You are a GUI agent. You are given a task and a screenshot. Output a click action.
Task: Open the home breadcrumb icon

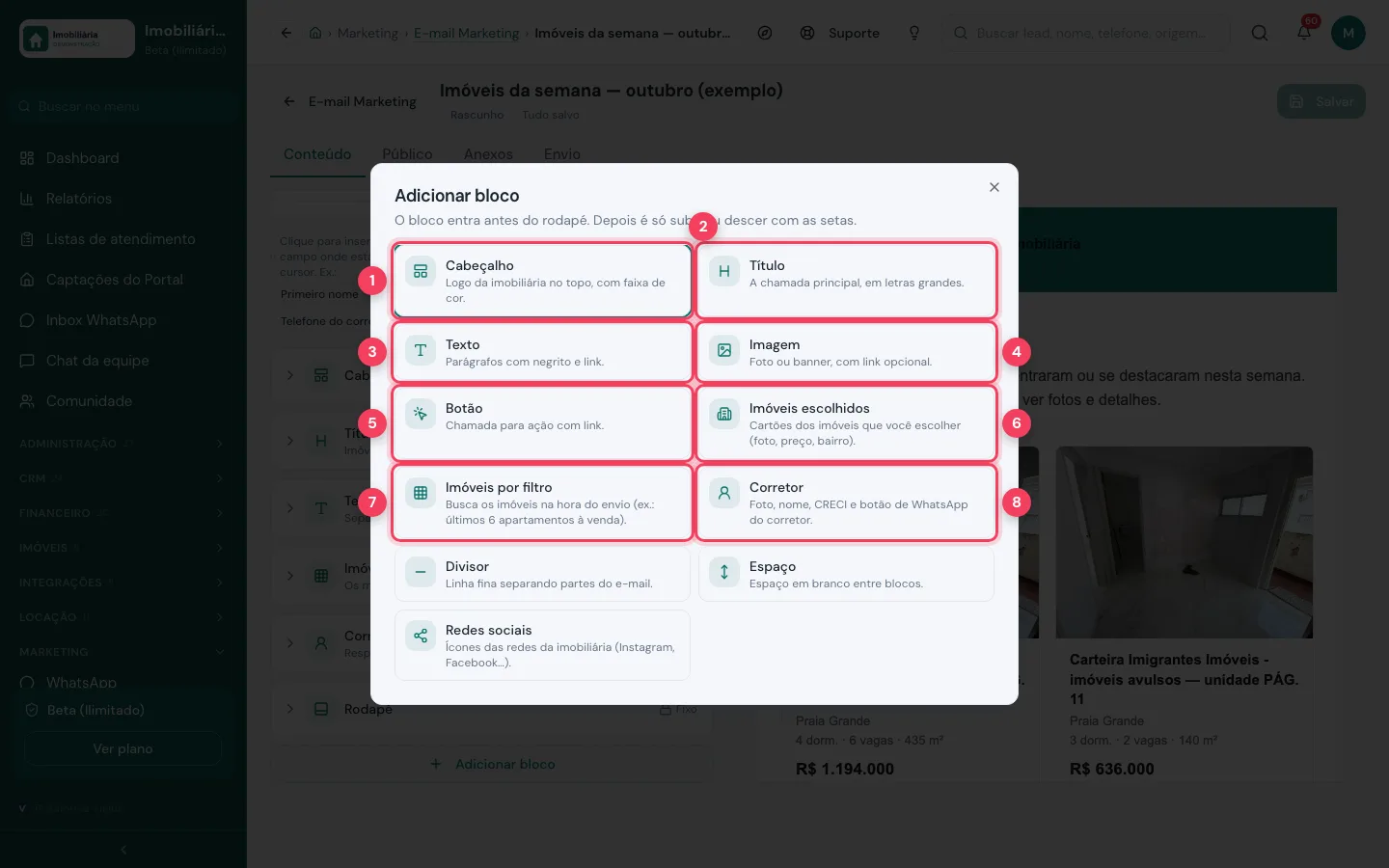click(315, 33)
